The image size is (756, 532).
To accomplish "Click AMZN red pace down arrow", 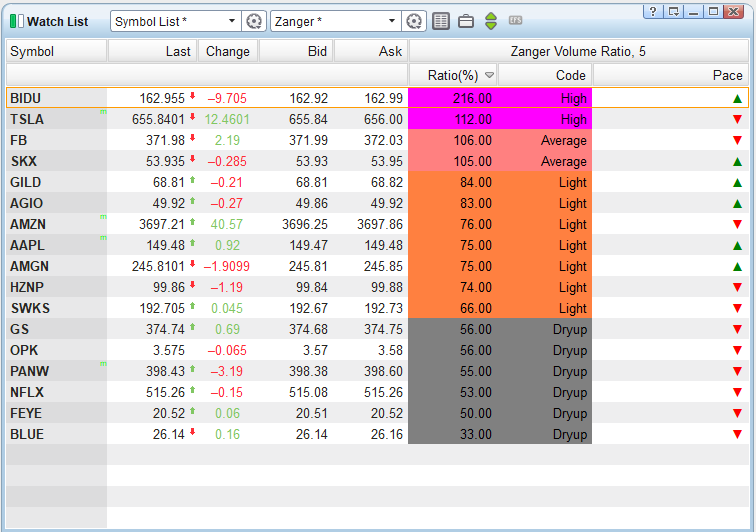I will 737,224.
